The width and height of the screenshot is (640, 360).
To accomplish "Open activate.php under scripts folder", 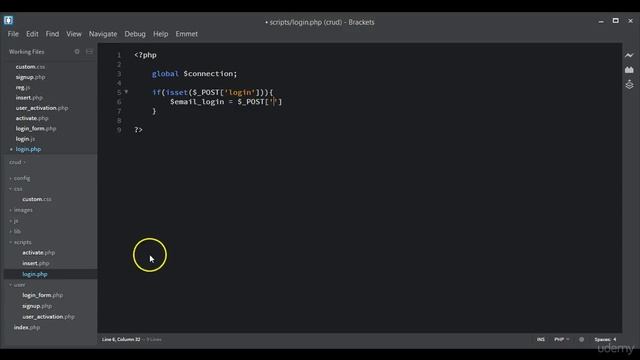I will 38,253.
